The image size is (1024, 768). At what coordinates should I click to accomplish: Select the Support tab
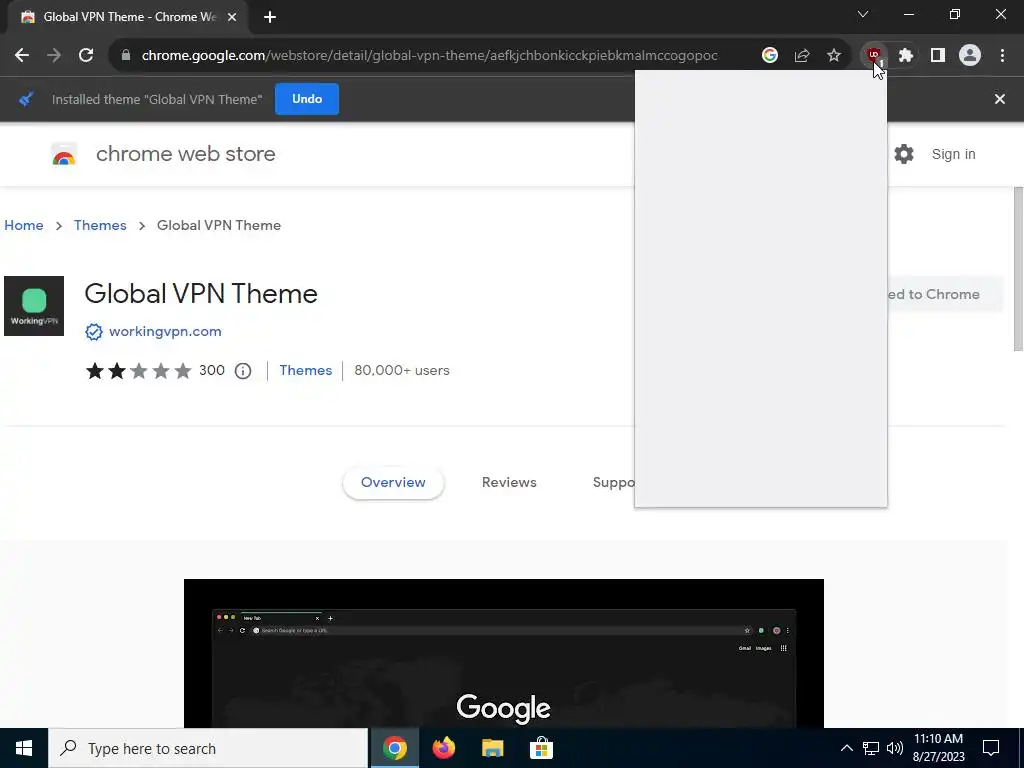point(613,483)
